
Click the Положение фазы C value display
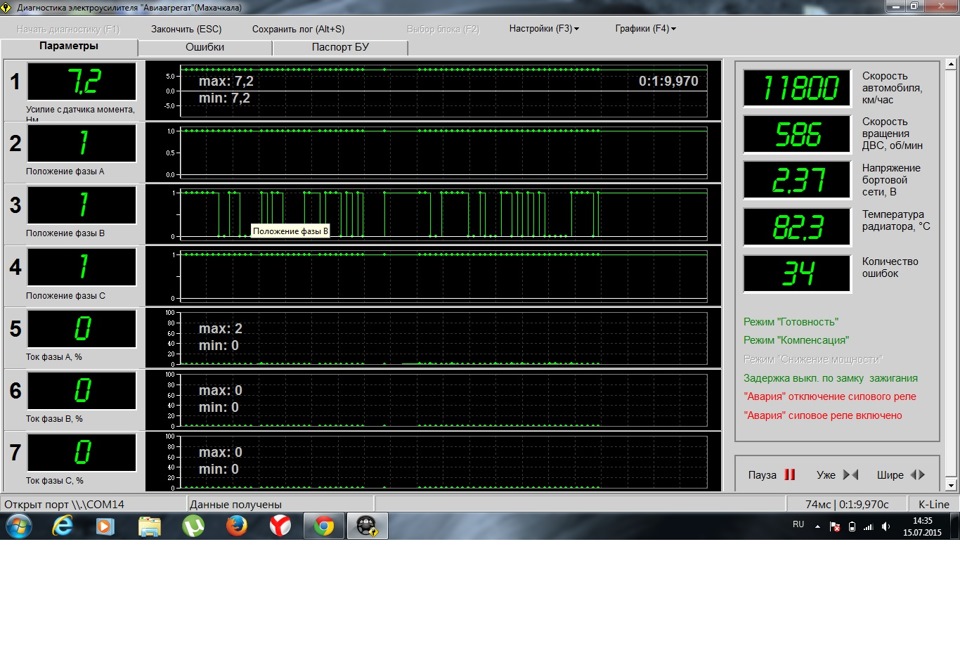coord(82,267)
